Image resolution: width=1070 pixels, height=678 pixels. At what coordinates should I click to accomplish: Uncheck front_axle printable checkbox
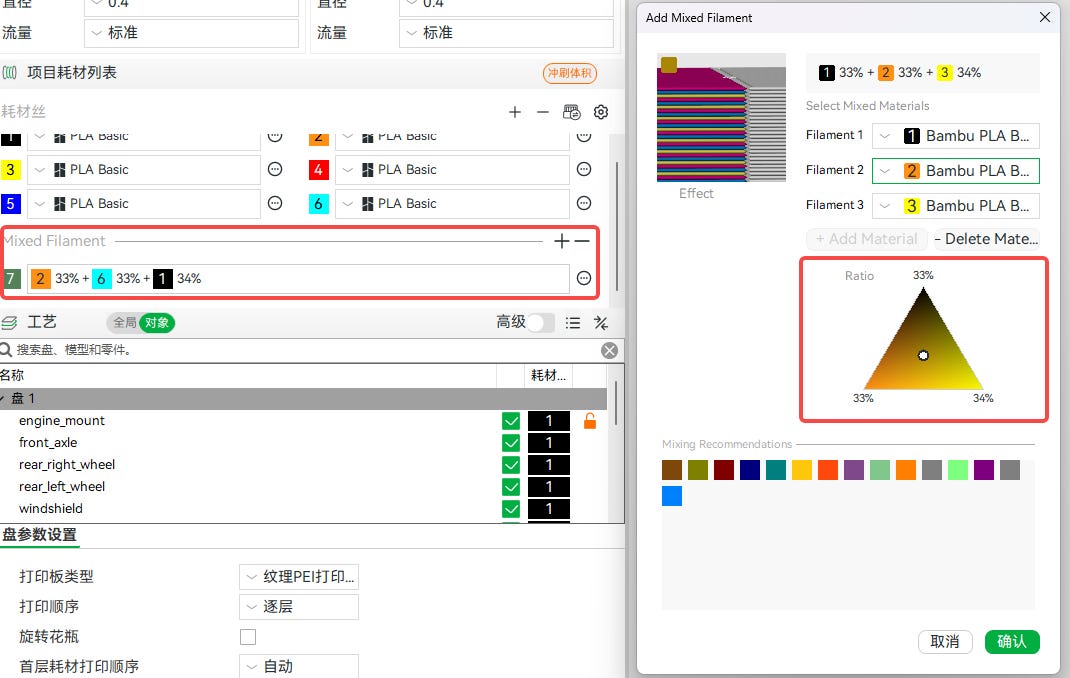pyautogui.click(x=510, y=443)
